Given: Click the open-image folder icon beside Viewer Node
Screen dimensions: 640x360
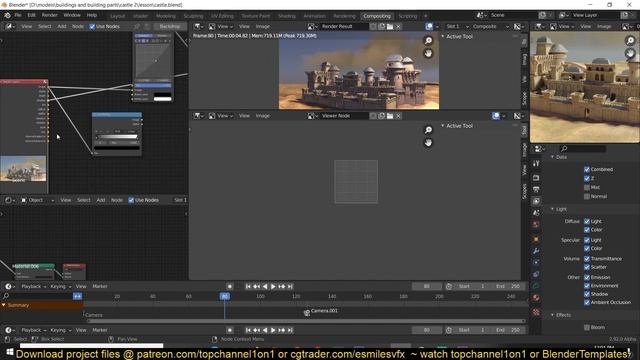Looking at the screenshot, I should pyautogui.click(x=390, y=116).
